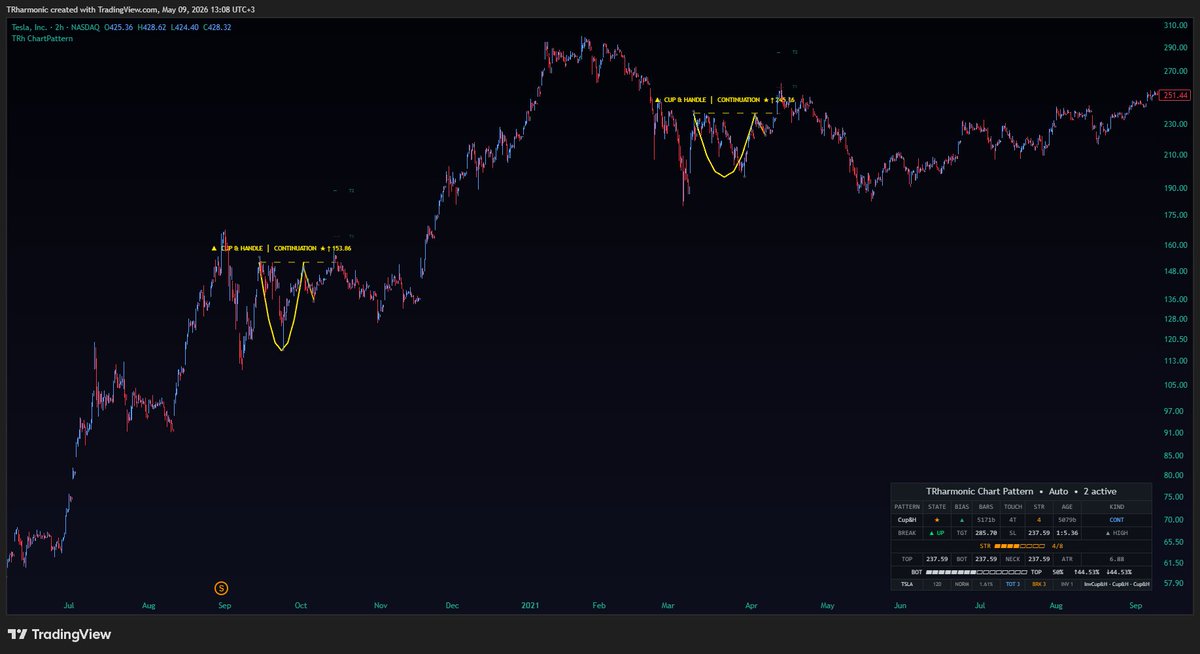The width and height of the screenshot is (1200, 654).
Task: Click the TSLA cell in table footer
Action: point(907,584)
